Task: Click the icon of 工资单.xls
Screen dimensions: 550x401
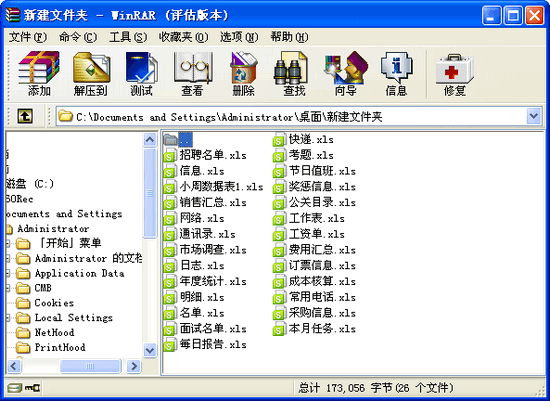Action: pyautogui.click(x=279, y=234)
